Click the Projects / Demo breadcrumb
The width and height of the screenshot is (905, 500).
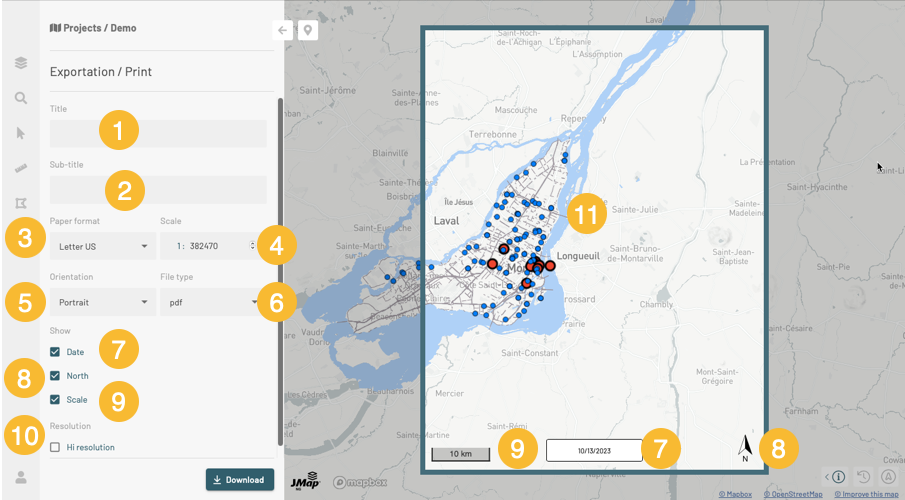tap(93, 28)
